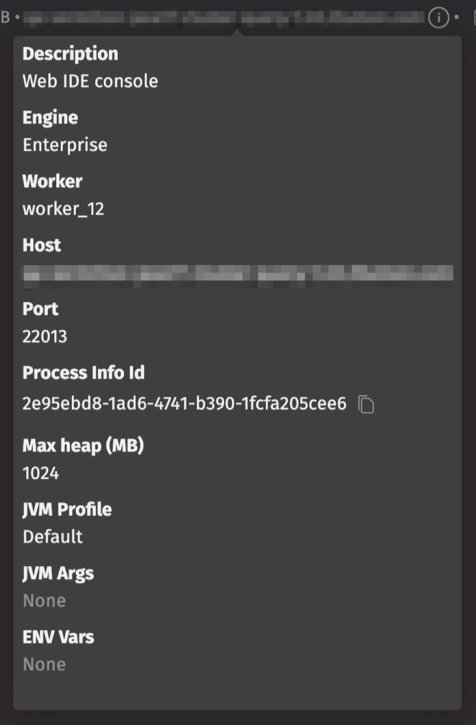This screenshot has height=725, width=476.
Task: Select the process ID text 2e95ebd8-1ad6-4741-b390-1fcfa205cee6
Action: (x=184, y=404)
